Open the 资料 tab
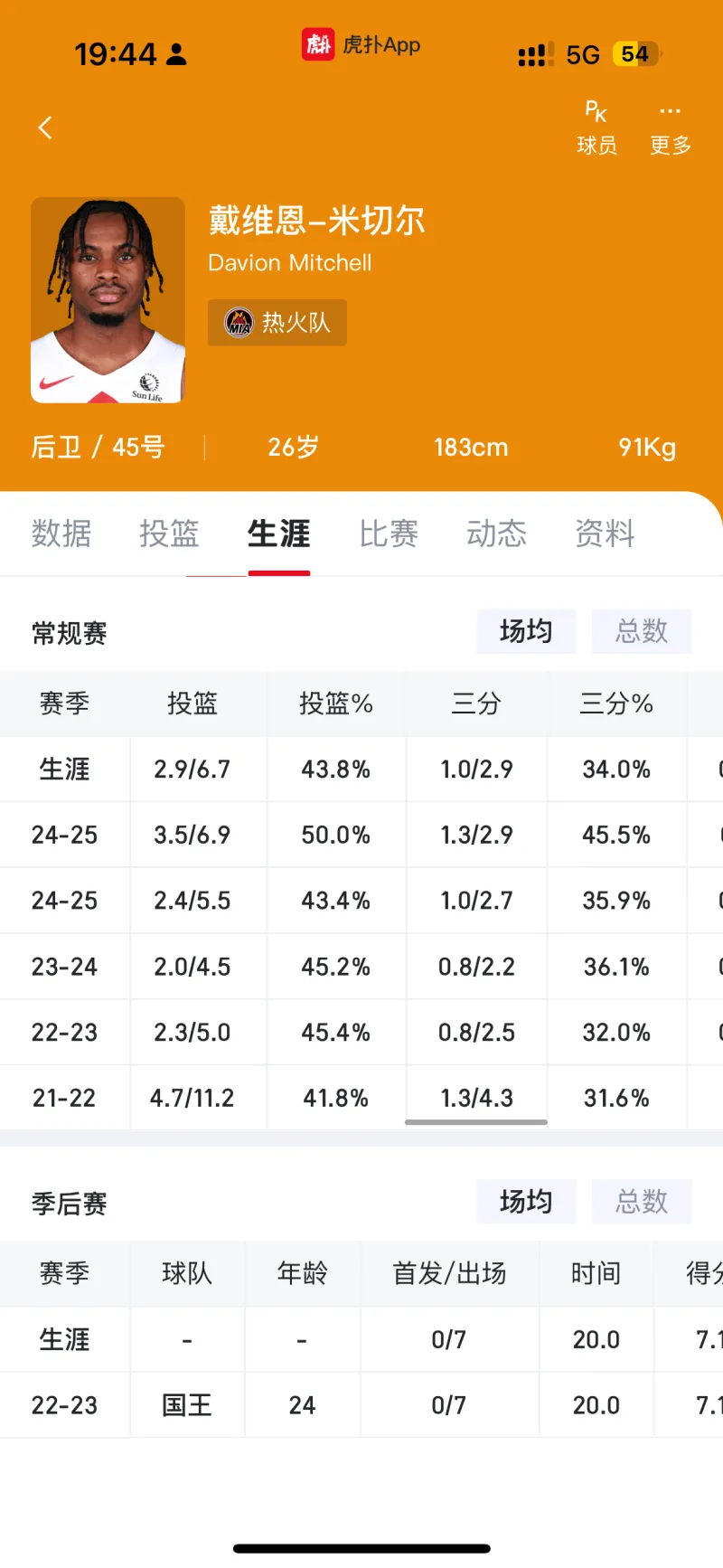The width and height of the screenshot is (723, 1568). pos(605,534)
